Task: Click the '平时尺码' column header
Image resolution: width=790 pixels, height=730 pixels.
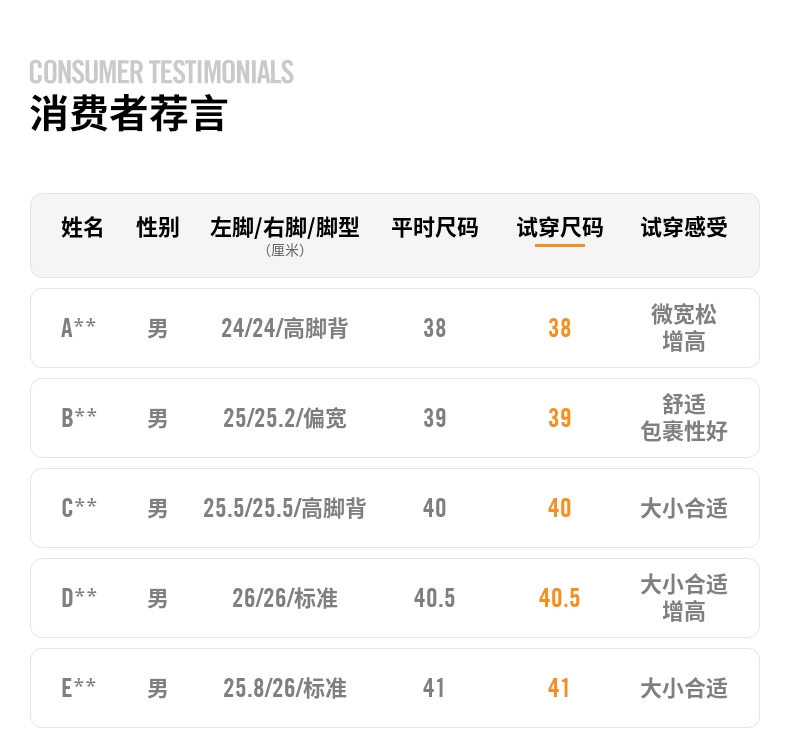Action: point(435,227)
